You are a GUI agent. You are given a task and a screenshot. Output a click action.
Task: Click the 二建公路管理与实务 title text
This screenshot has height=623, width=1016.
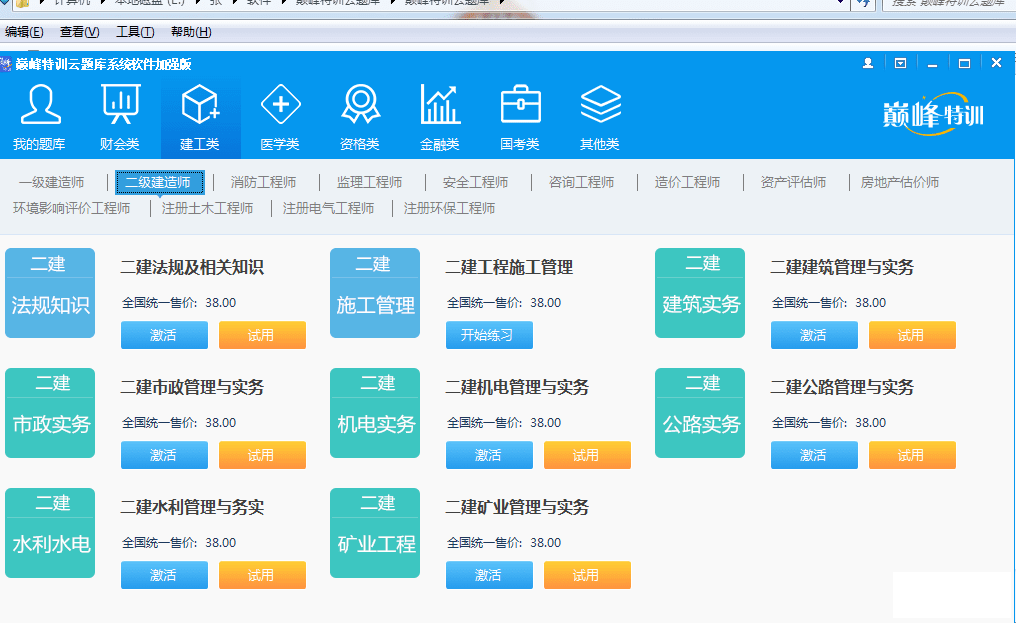click(842, 387)
